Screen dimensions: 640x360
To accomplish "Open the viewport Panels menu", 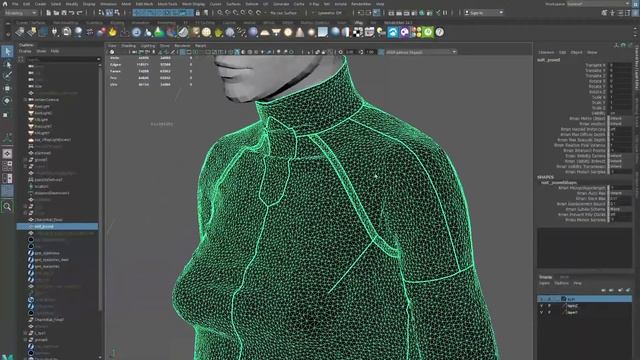I will (200, 46).
